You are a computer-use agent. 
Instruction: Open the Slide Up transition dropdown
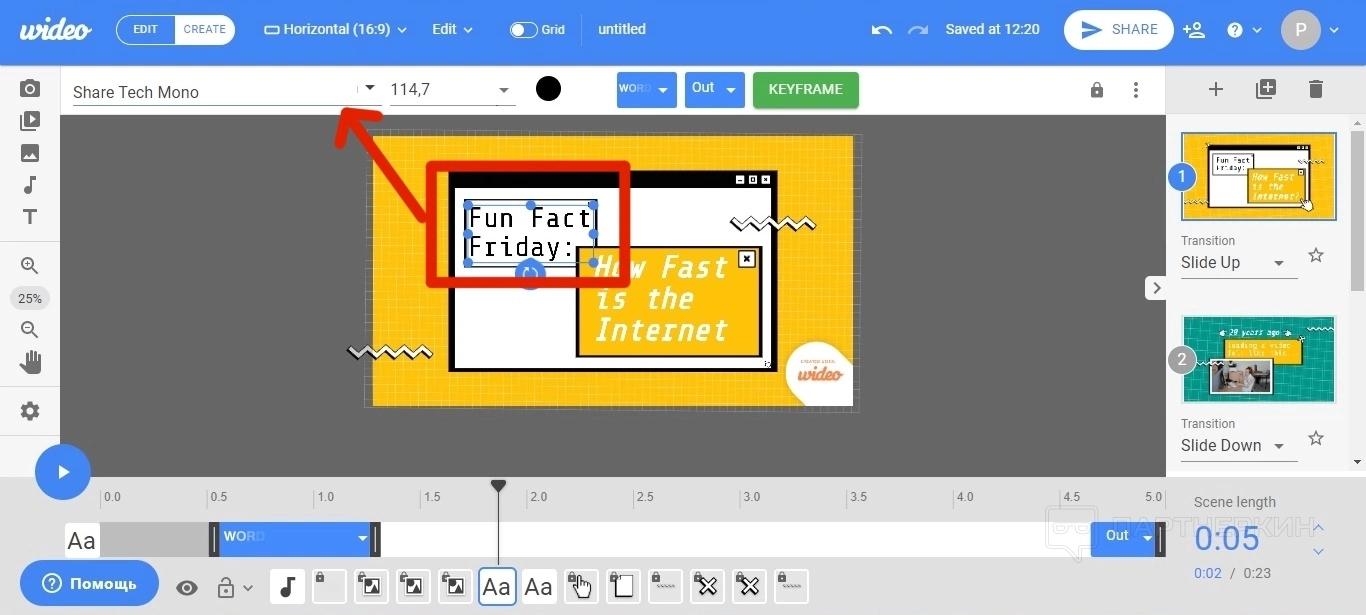1238,263
